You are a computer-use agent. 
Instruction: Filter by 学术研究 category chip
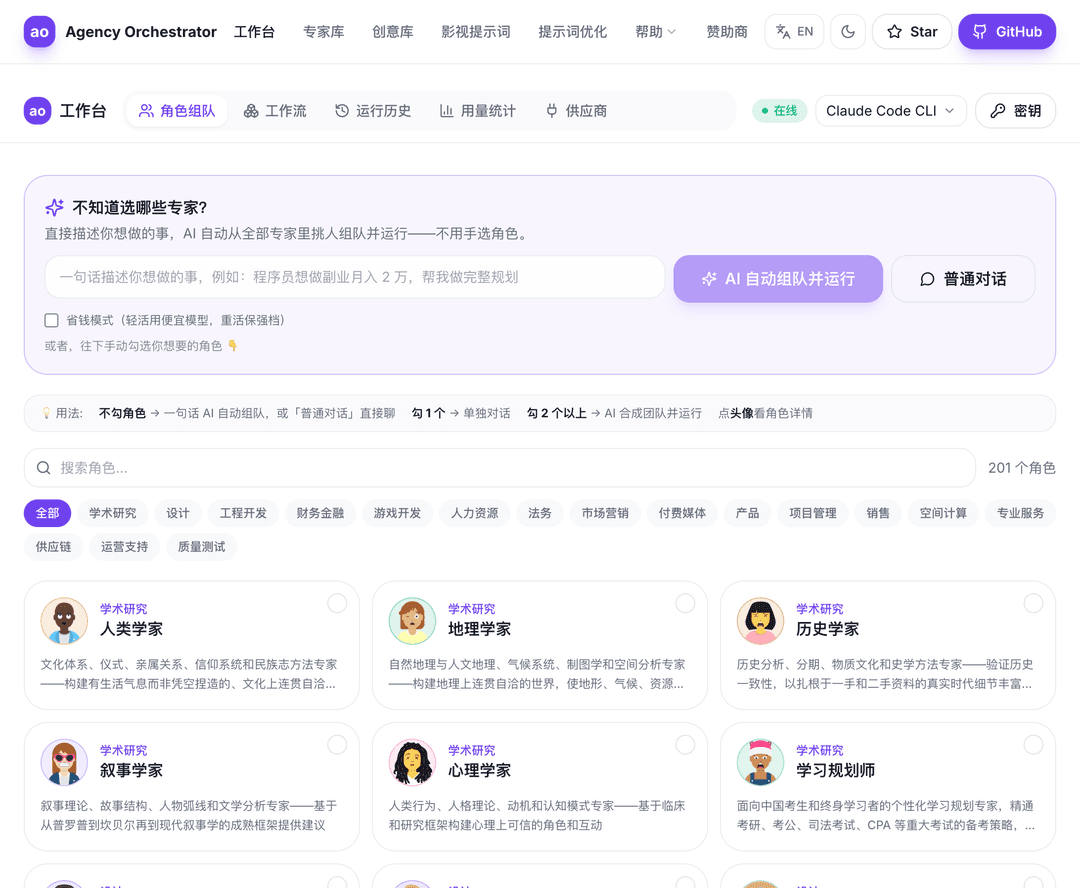click(x=112, y=513)
